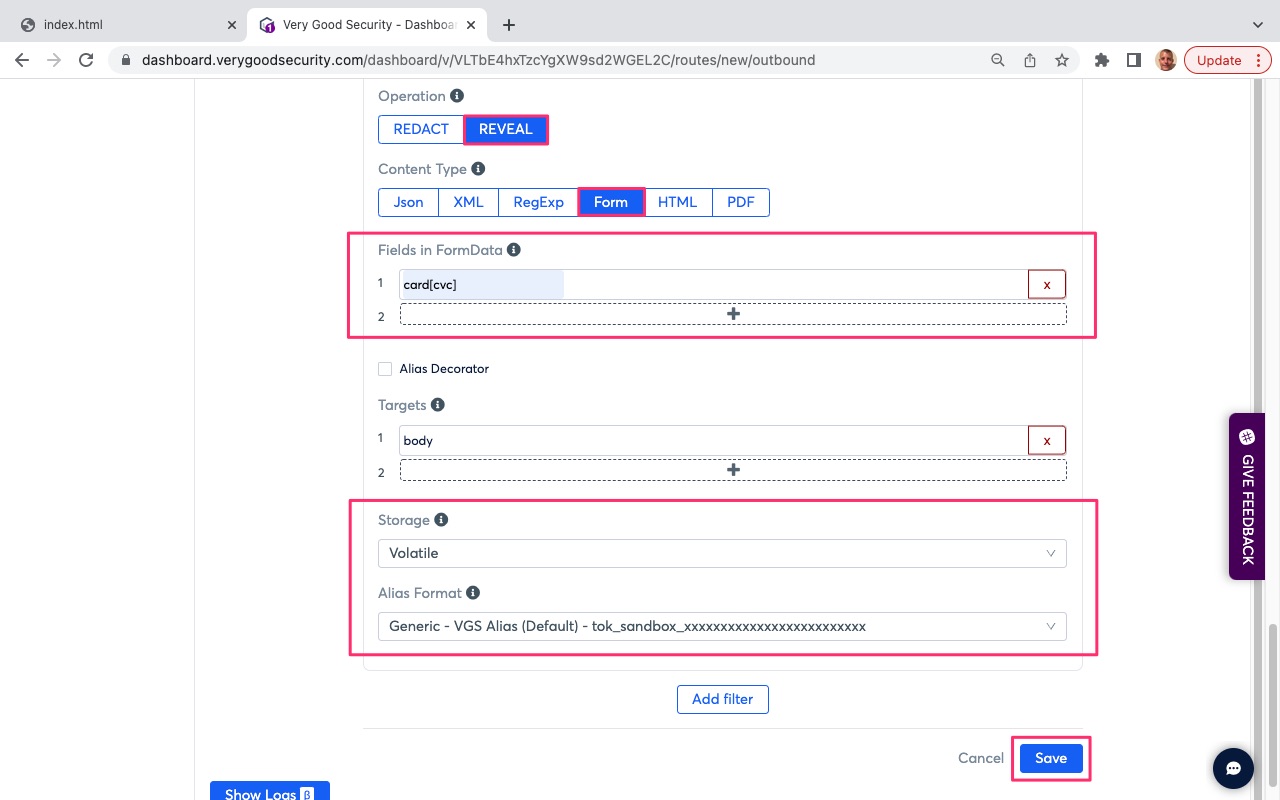
Task: Remove the body target with x
Action: [x=1047, y=441]
